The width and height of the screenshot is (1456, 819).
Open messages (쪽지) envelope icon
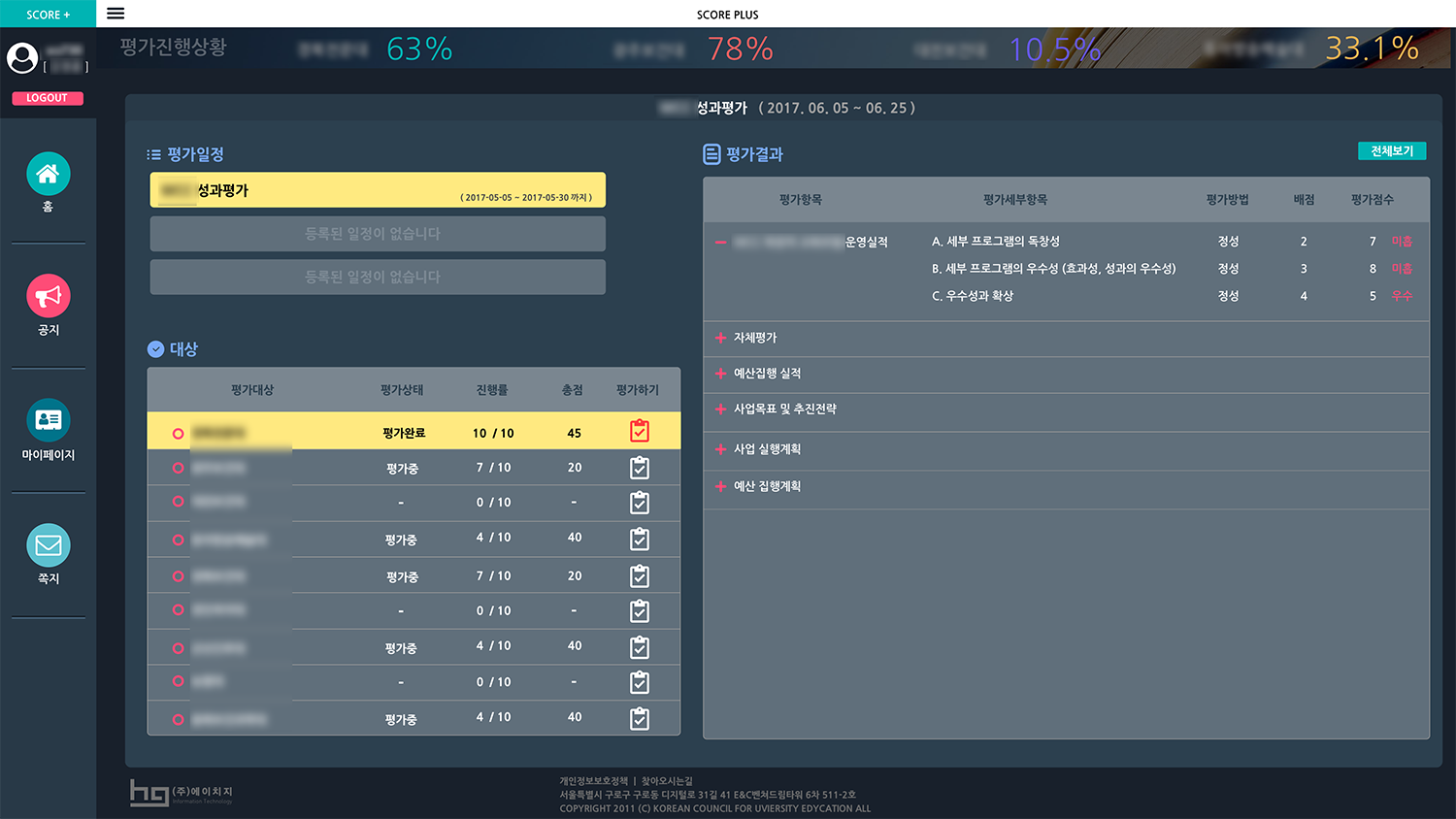(x=48, y=545)
